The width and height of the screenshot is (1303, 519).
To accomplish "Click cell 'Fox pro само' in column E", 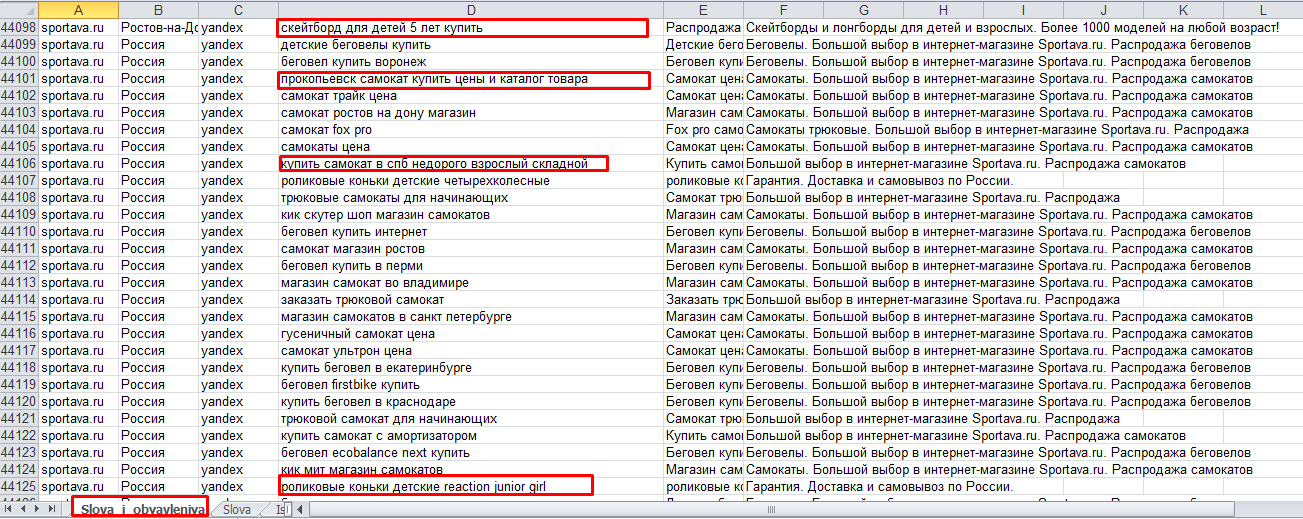I will tap(704, 130).
